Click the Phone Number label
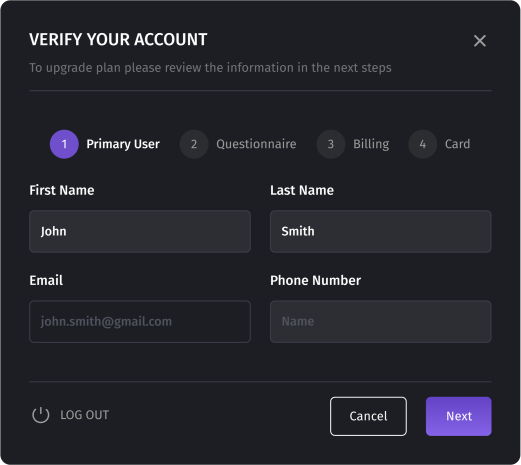Screen dimensions: 521x465 (x=315, y=280)
